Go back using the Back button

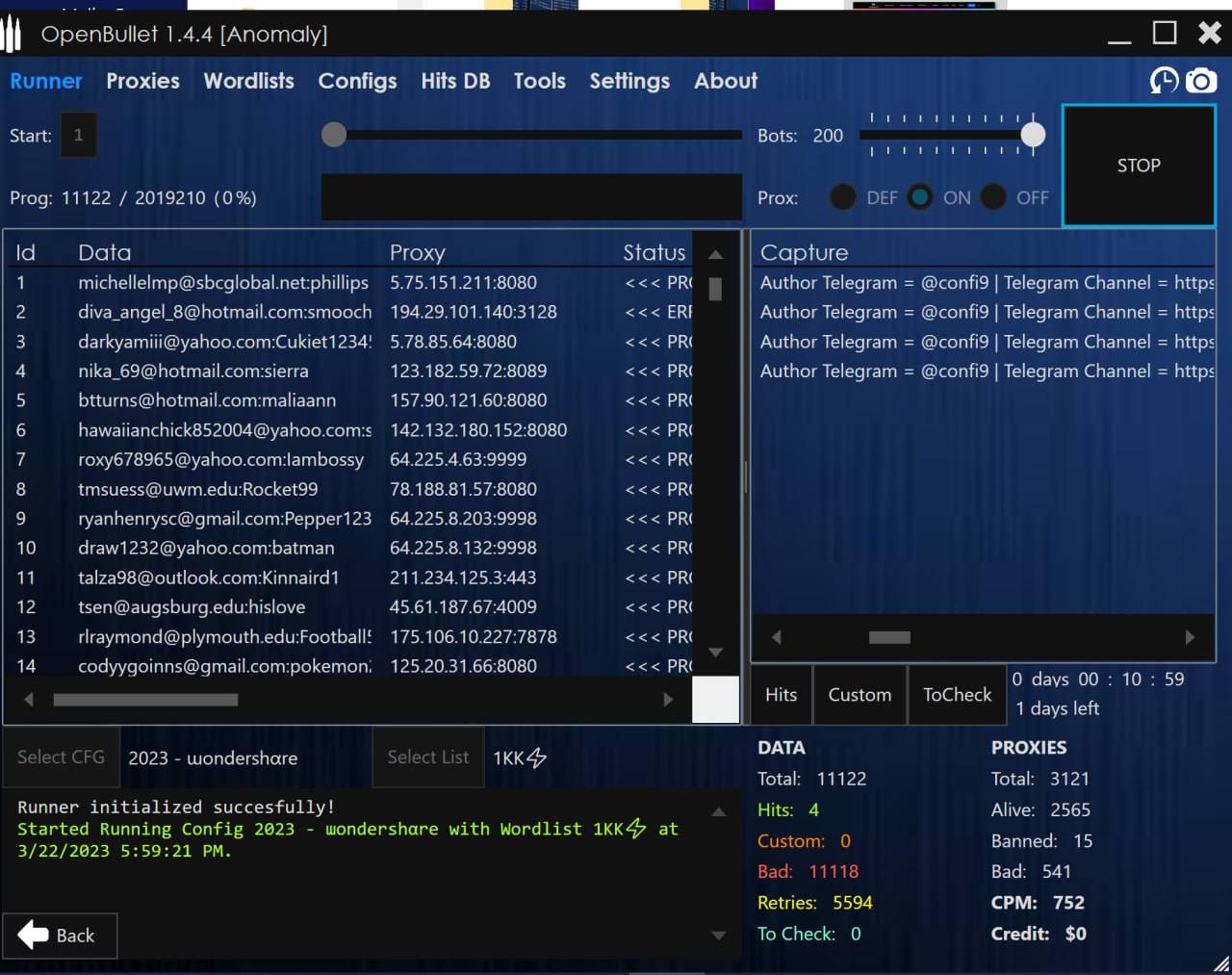coord(60,936)
